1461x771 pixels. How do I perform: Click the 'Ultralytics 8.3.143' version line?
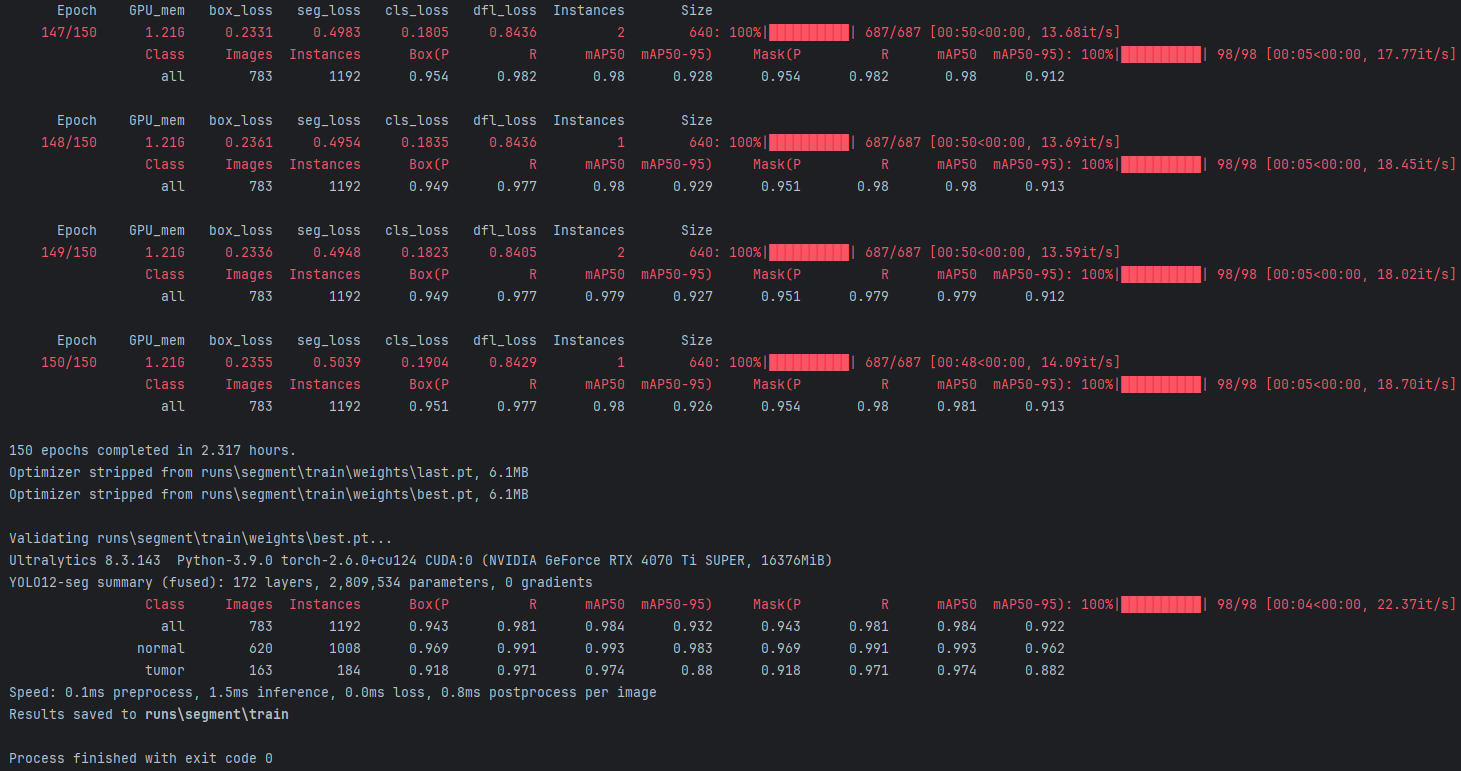(x=420, y=561)
